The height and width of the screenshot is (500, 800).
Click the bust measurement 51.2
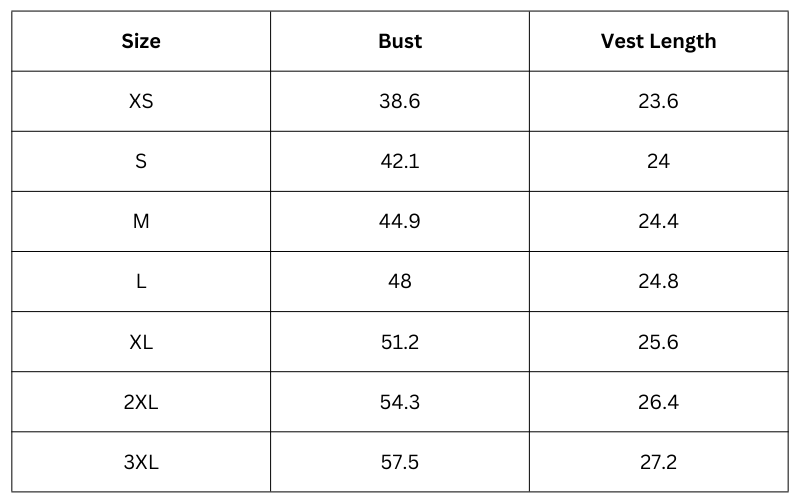pyautogui.click(x=400, y=342)
